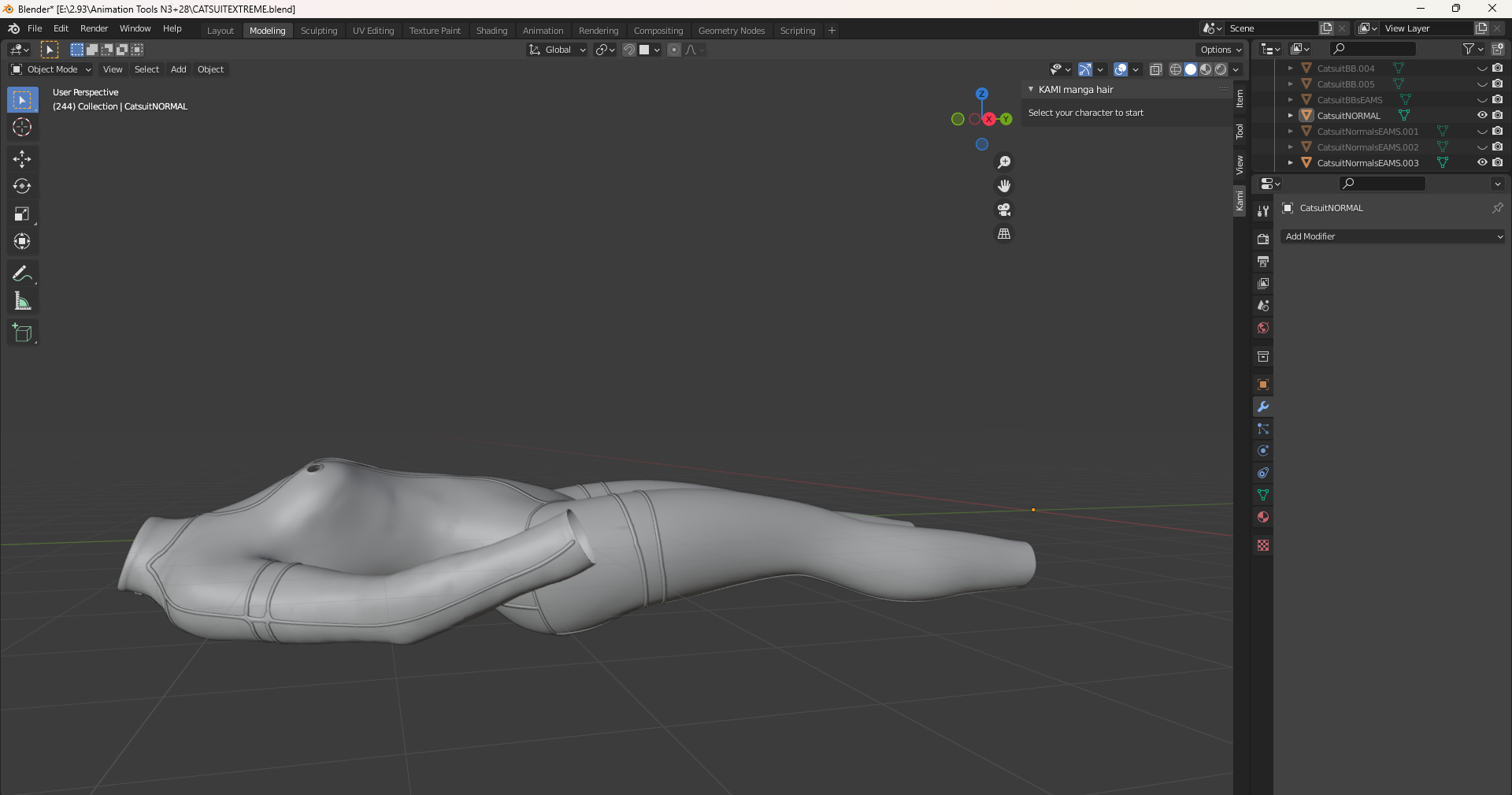Add a new workspace with plus button

click(832, 31)
